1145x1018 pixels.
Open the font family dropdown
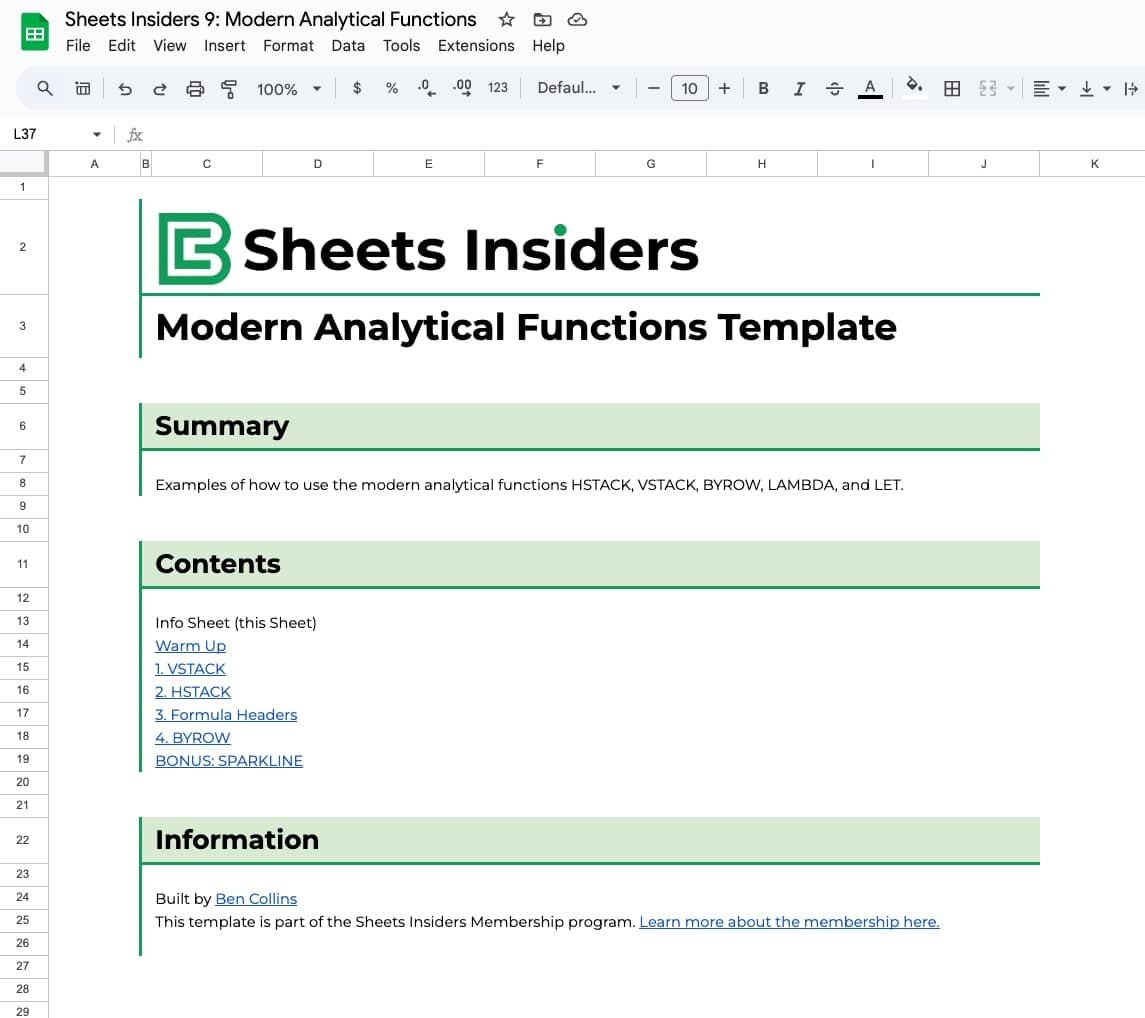578,88
